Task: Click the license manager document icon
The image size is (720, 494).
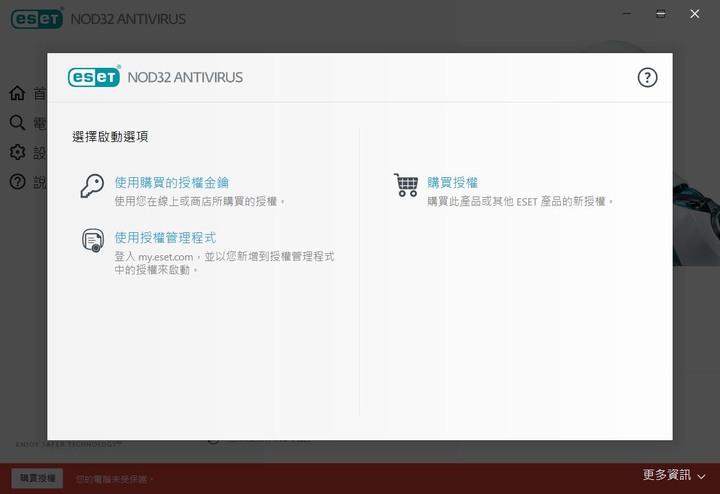Action: (93, 240)
